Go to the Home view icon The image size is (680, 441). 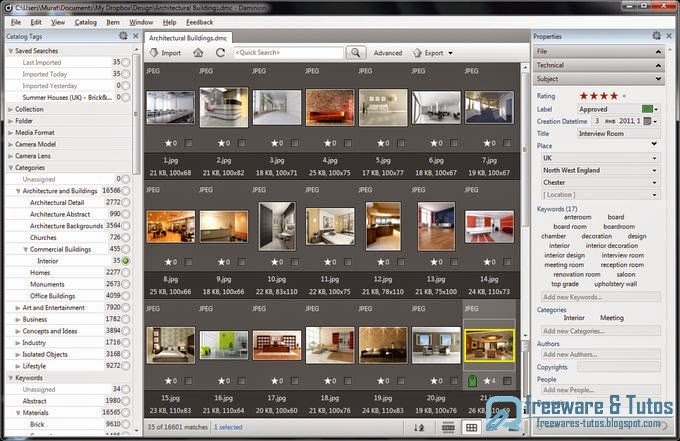point(198,53)
